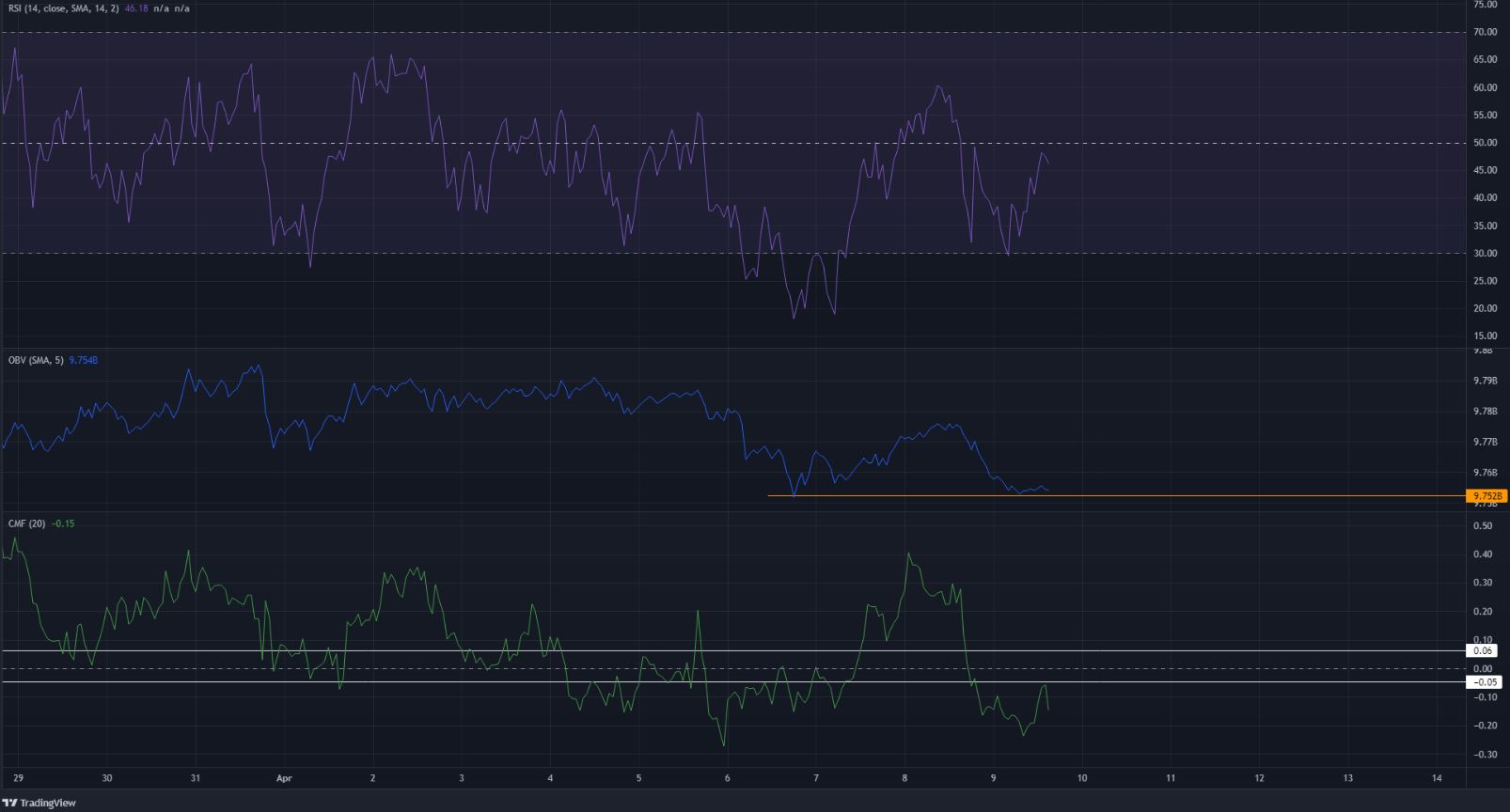Click date 9 on the time axis
The height and width of the screenshot is (812, 1510).
(x=993, y=778)
